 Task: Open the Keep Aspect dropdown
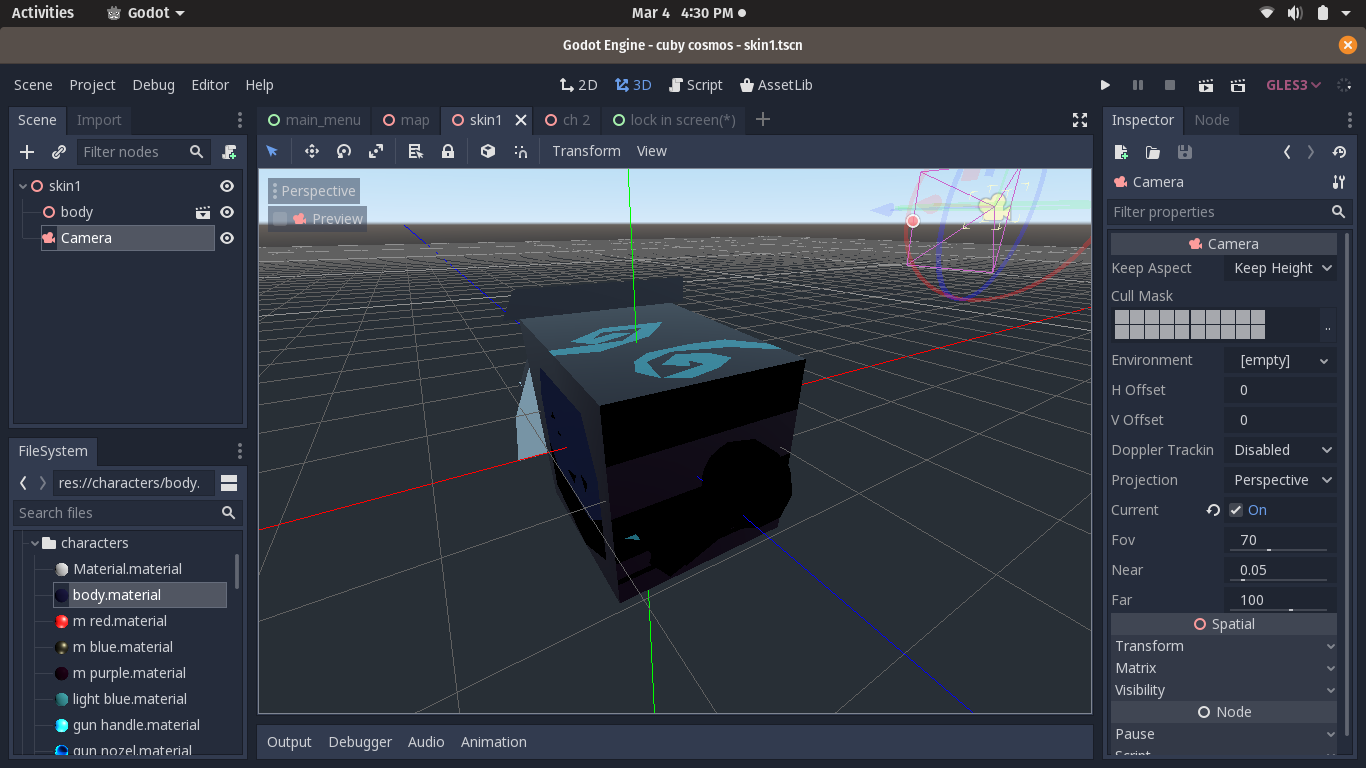[x=1281, y=268]
